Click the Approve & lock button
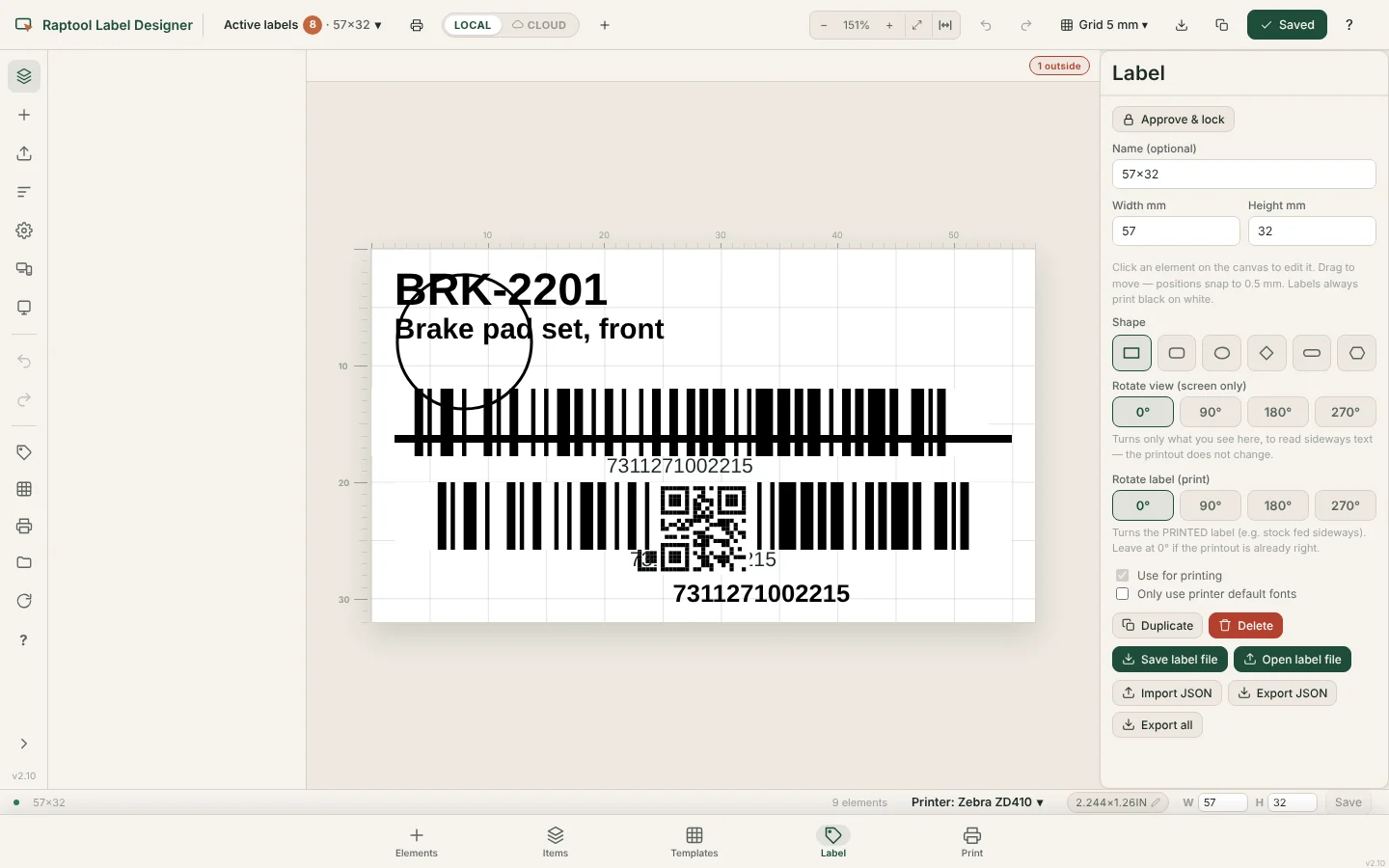1389x868 pixels. [1173, 120]
